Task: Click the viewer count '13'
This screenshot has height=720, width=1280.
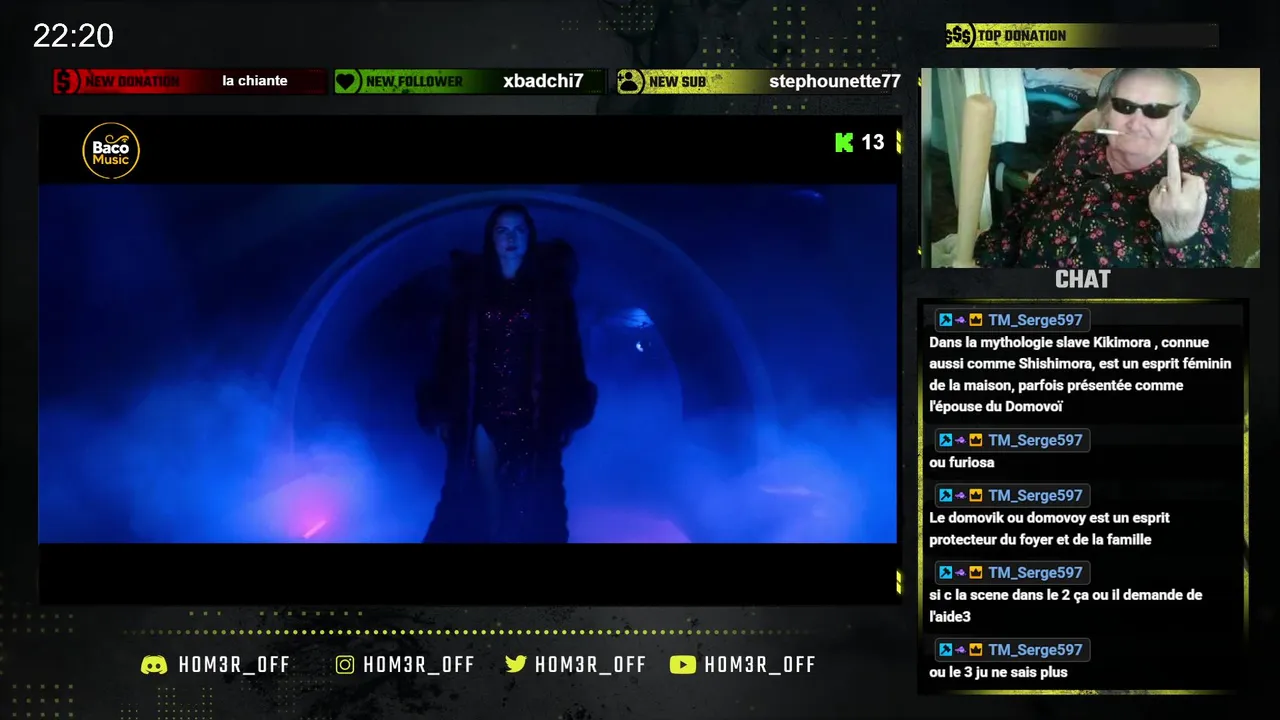Action: (873, 142)
